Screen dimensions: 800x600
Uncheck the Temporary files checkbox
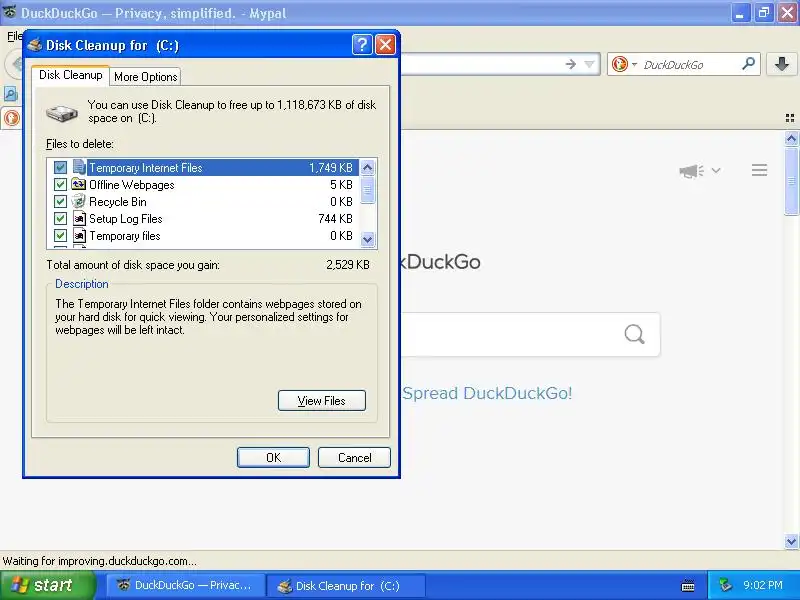(60, 236)
